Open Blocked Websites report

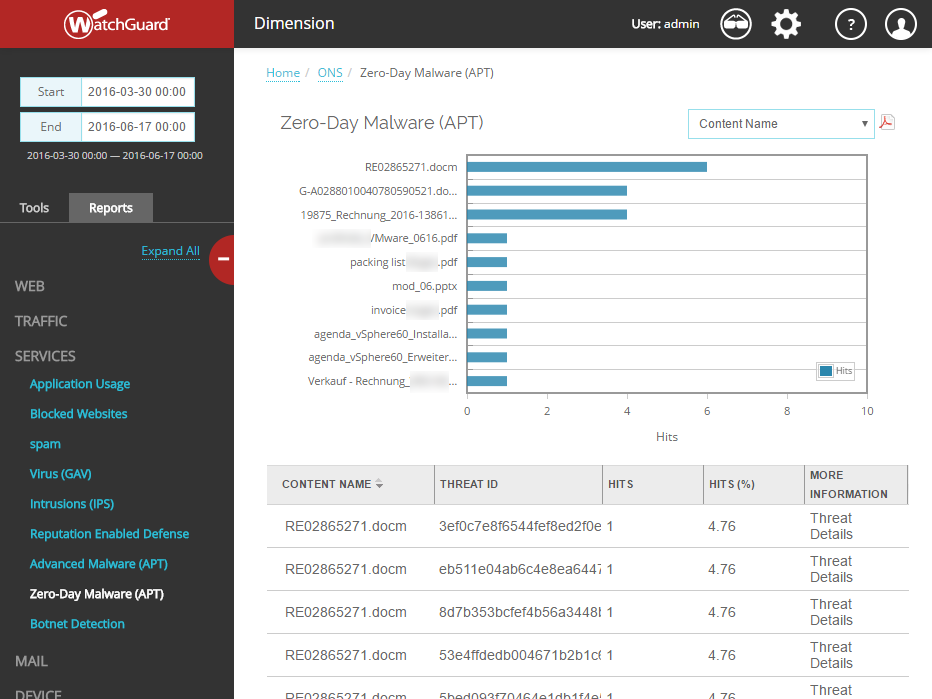[78, 414]
